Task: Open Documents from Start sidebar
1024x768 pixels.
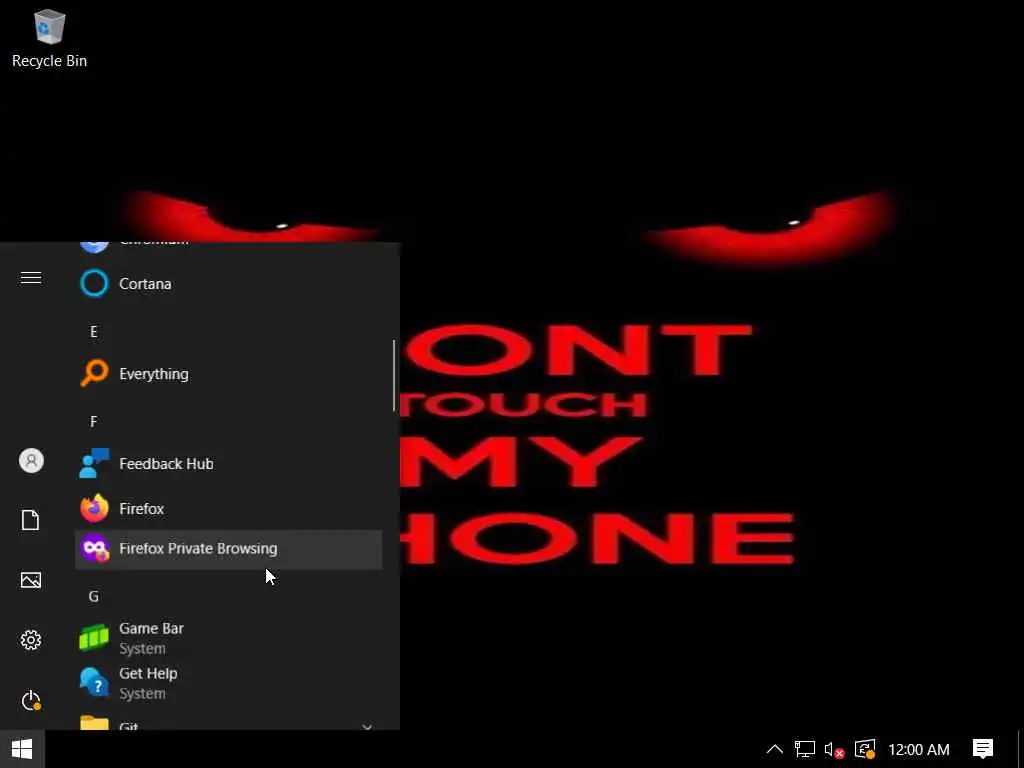Action: [x=31, y=520]
